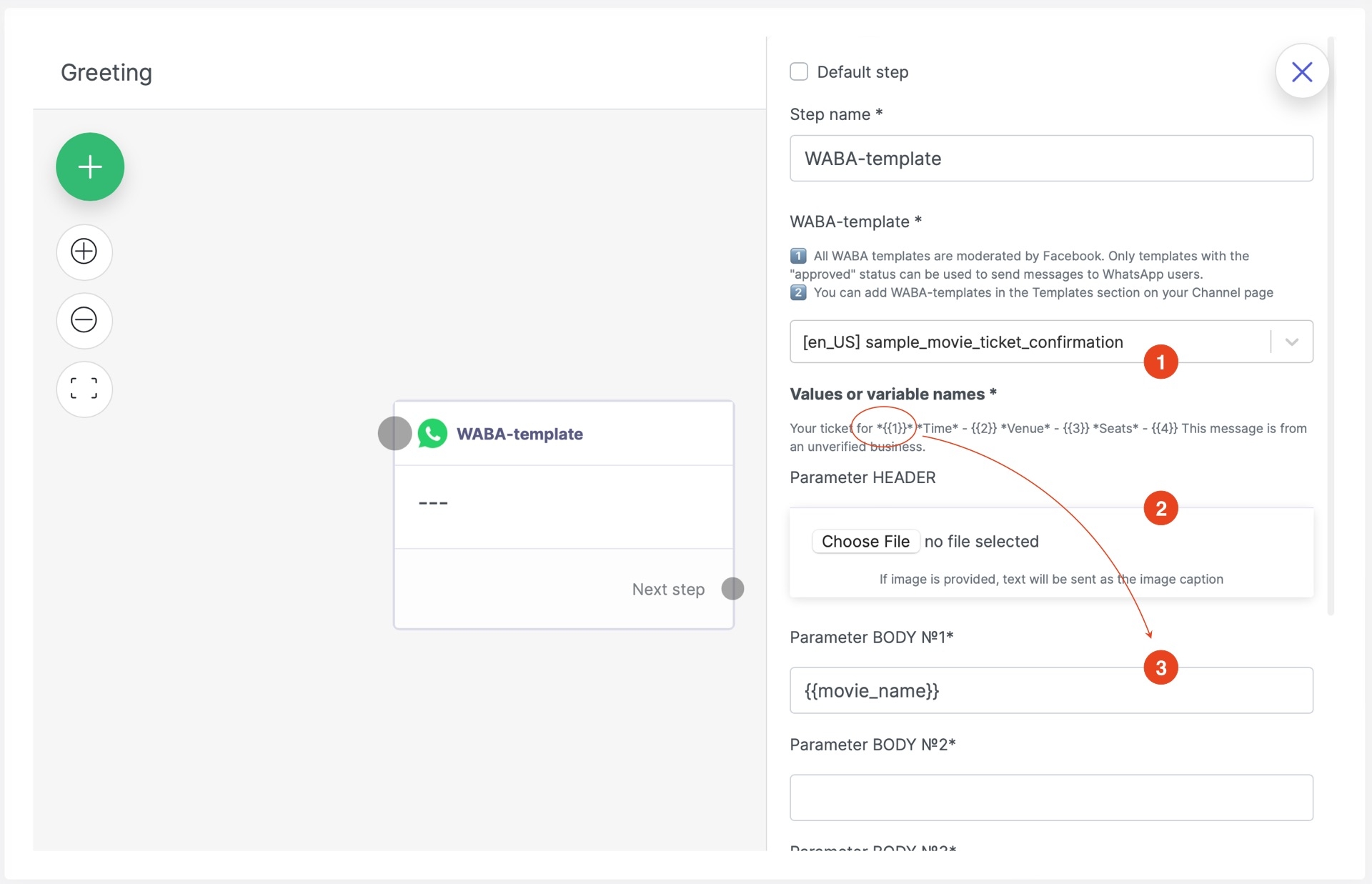Click the Next step label
The image size is (1372, 884).
click(667, 590)
